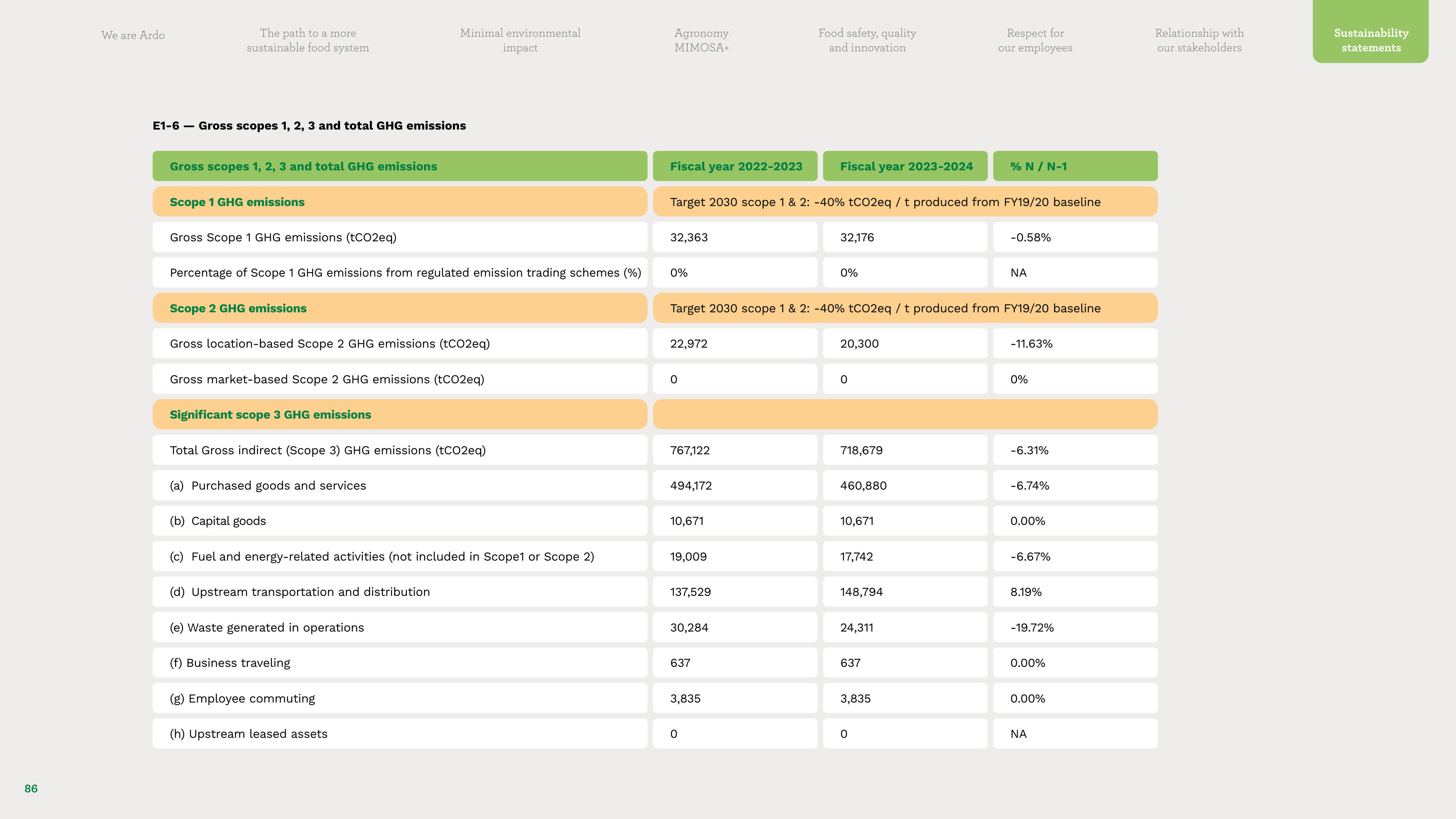The height and width of the screenshot is (819, 1456).
Task: Click the page number 86
Action: coord(31,788)
